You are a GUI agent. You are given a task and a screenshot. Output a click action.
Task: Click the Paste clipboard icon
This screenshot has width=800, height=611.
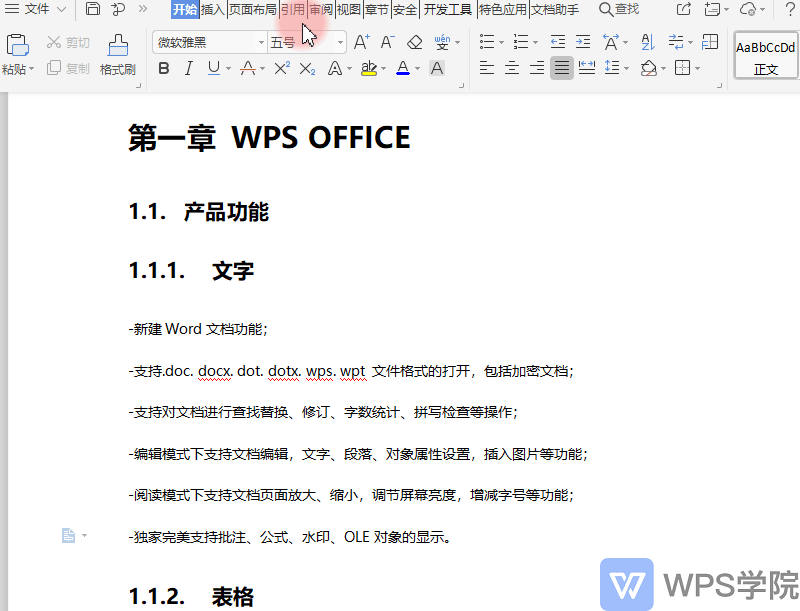tap(17, 45)
